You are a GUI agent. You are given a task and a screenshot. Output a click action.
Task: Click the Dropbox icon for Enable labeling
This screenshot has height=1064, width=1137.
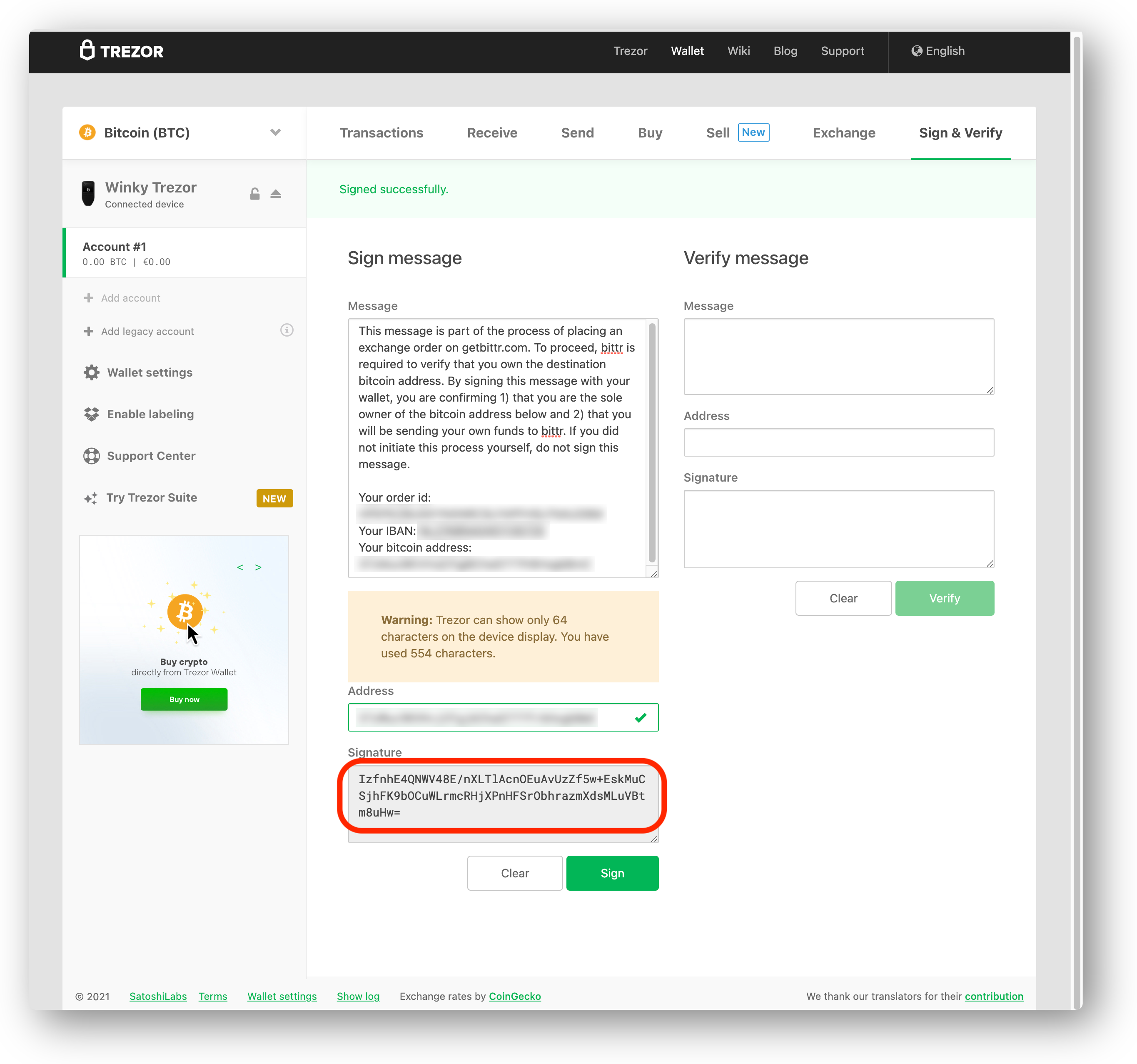click(92, 414)
